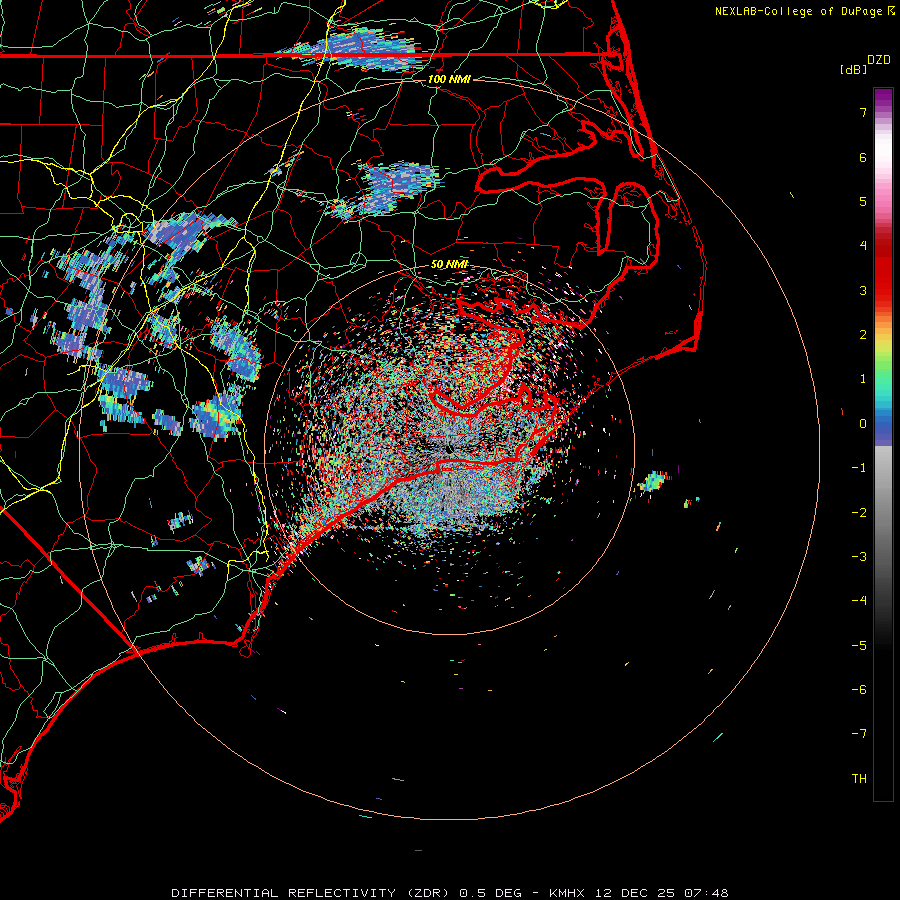Viewport: 900px width, 900px height.
Task: Click the TH threshold label on scale
Action: pos(859,779)
